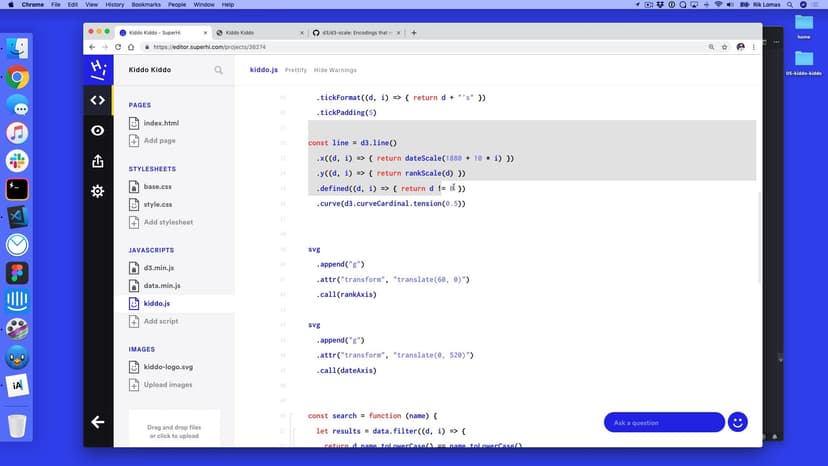Toggle Hide Warnings option
828x466 pixels.
point(335,70)
